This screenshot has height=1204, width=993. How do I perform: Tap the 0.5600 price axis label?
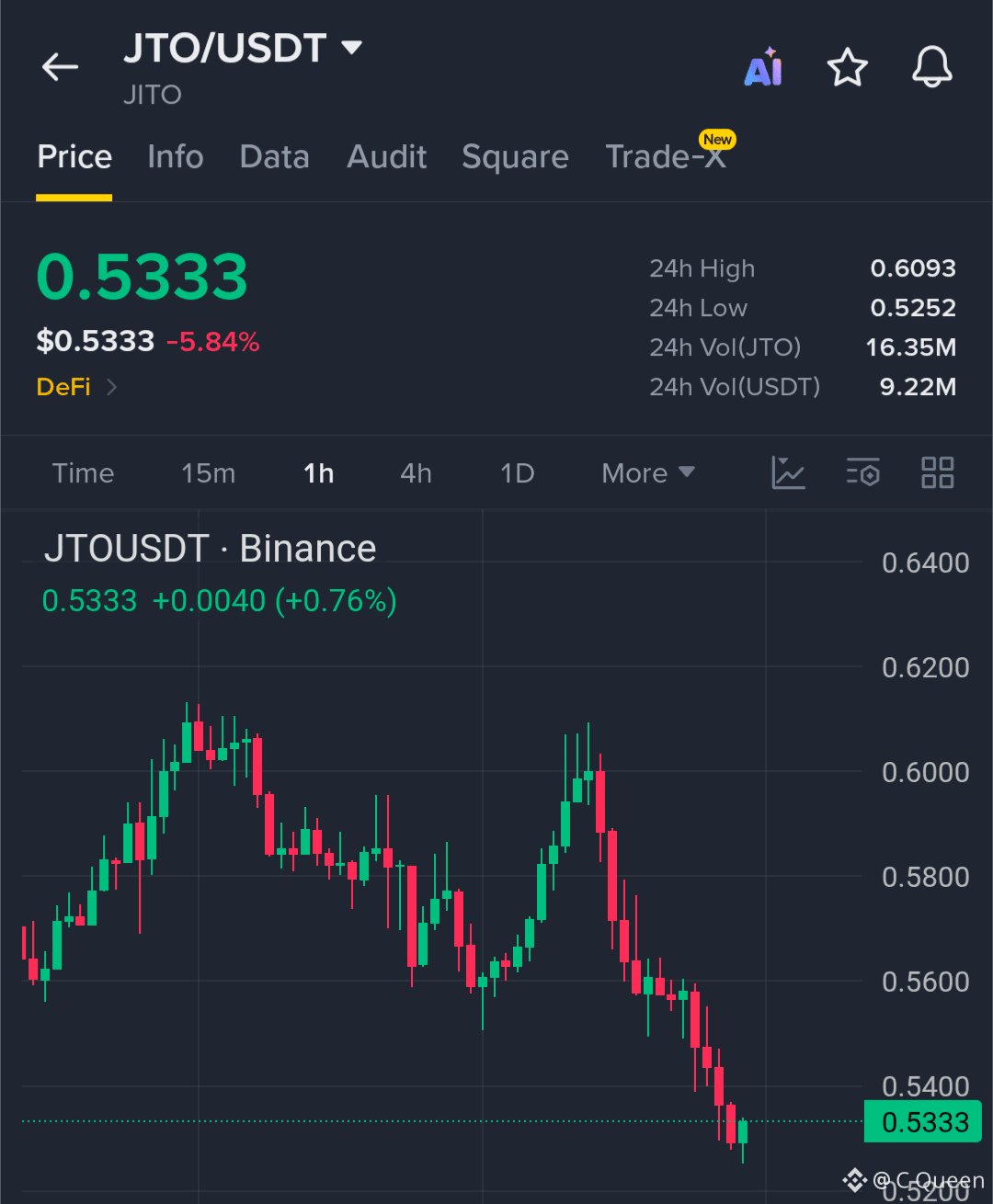[x=925, y=982]
